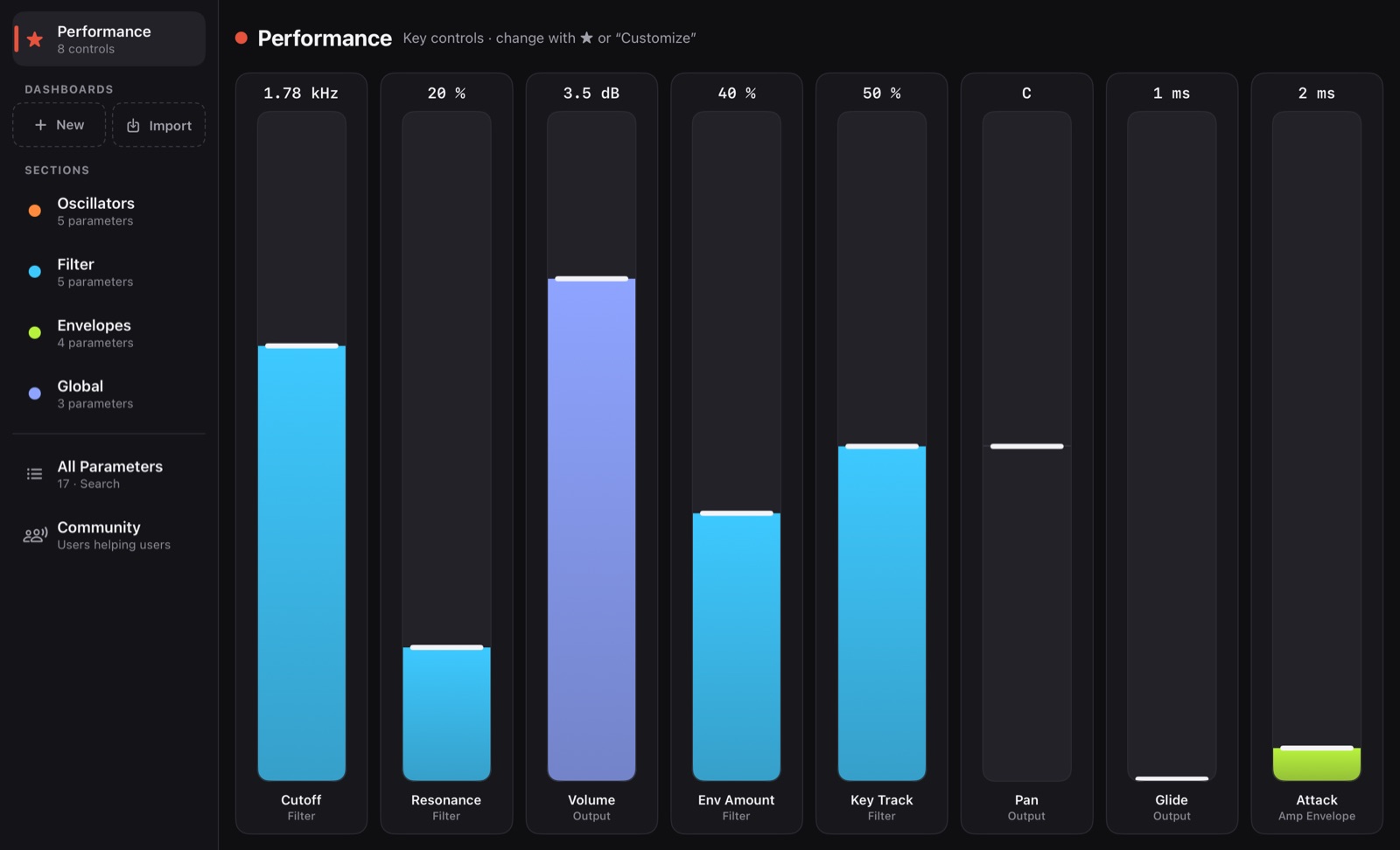Click the Glide label
Viewport: 1400px width, 850px height.
pos(1172,800)
